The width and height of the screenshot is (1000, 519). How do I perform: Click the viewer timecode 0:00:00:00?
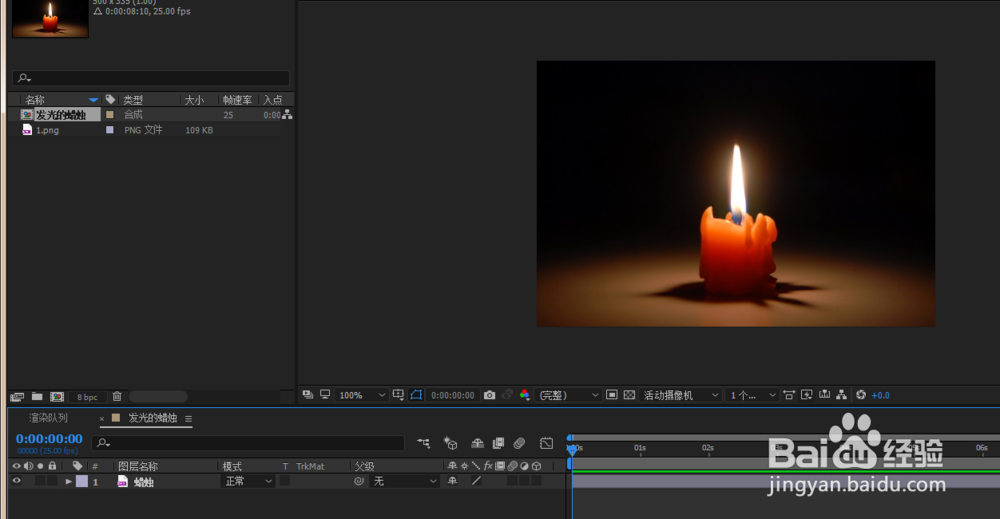[x=452, y=395]
